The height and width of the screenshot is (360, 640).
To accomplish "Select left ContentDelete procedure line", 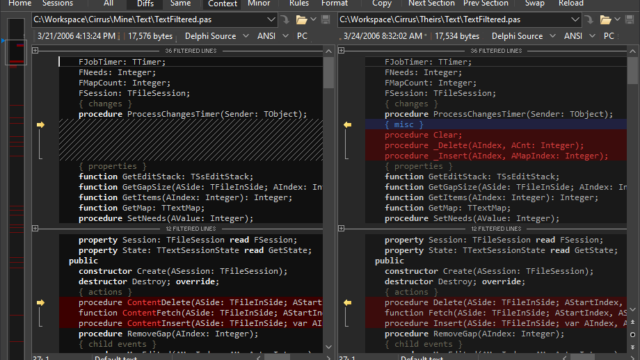I will pos(191,302).
